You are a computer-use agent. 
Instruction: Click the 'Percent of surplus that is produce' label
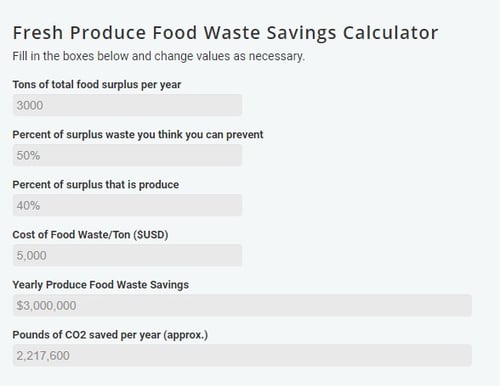(x=96, y=185)
